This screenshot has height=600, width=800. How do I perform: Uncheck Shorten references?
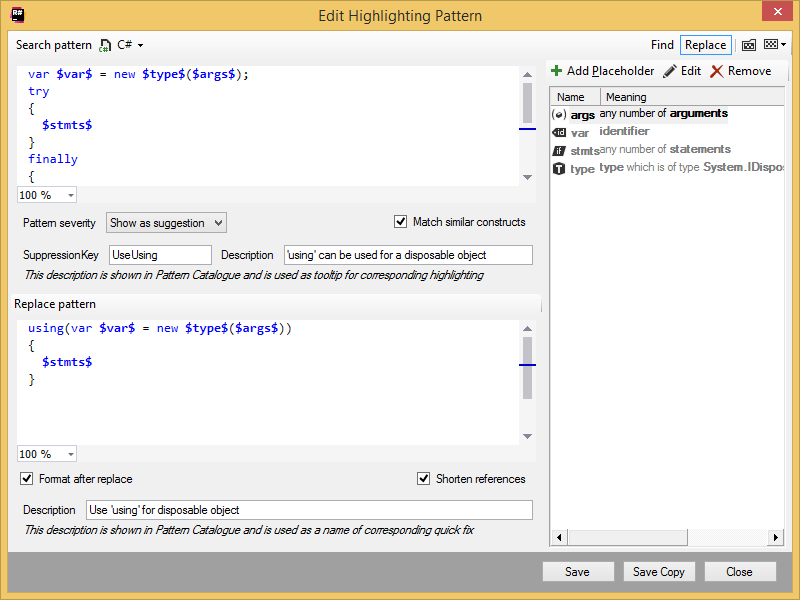tap(425, 479)
